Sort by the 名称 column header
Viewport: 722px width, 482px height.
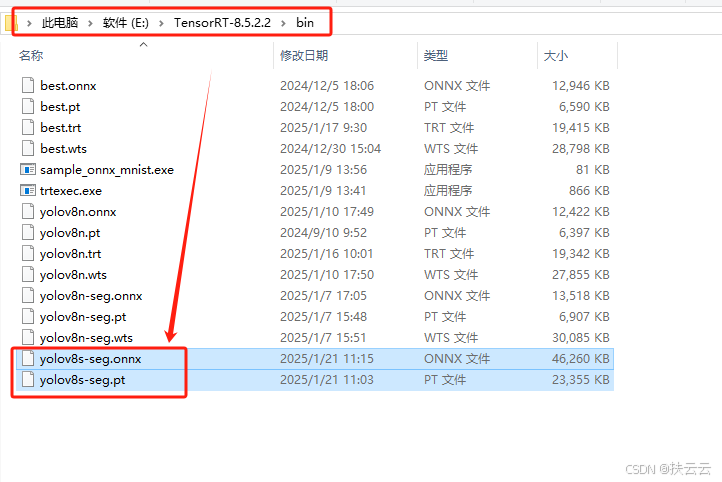click(31, 56)
